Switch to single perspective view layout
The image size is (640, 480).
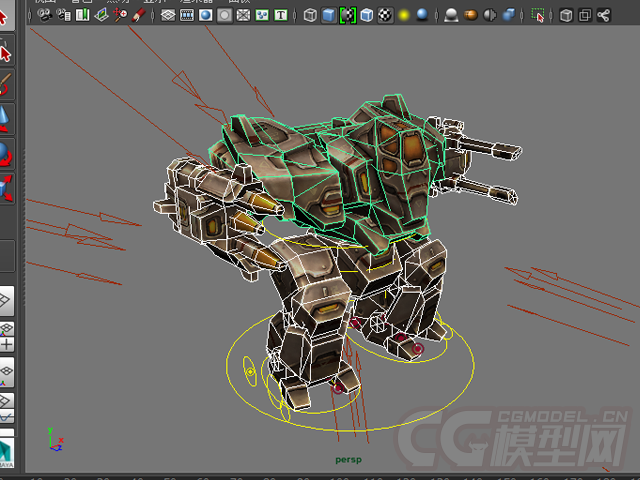[7, 301]
